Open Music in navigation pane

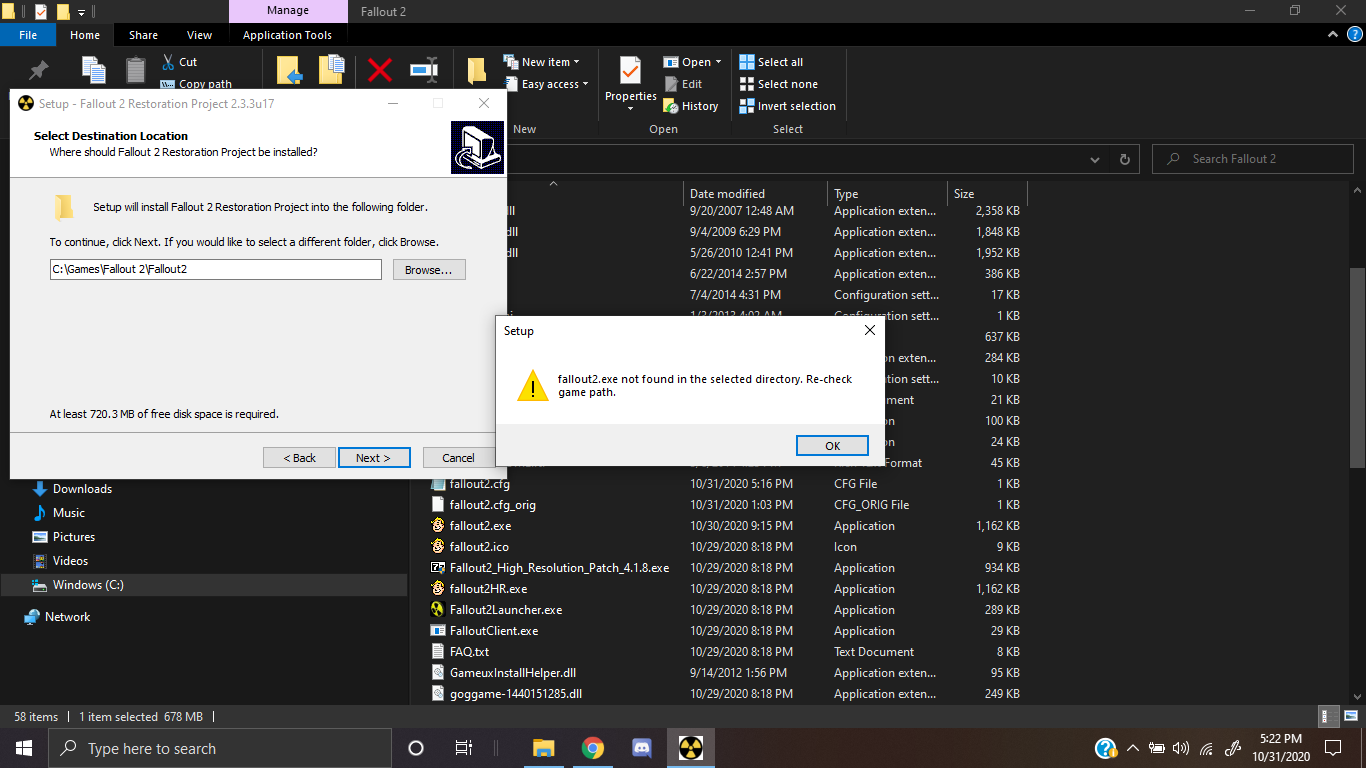tap(69, 513)
